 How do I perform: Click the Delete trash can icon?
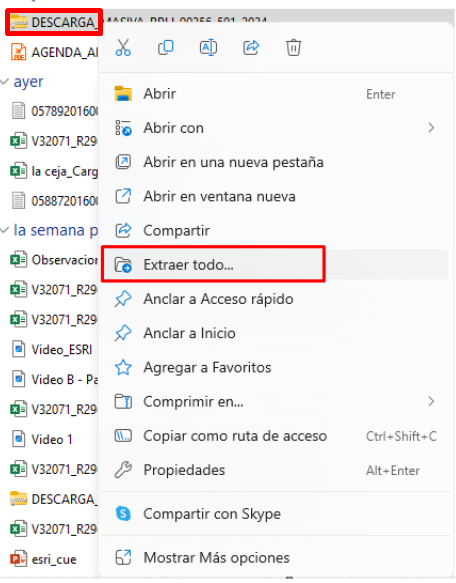(x=293, y=48)
